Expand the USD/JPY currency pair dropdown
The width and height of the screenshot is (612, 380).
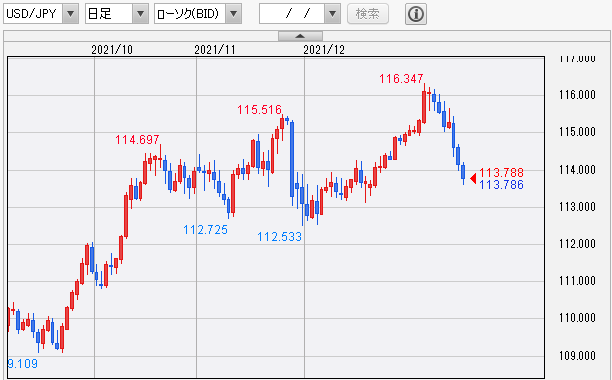tap(71, 14)
